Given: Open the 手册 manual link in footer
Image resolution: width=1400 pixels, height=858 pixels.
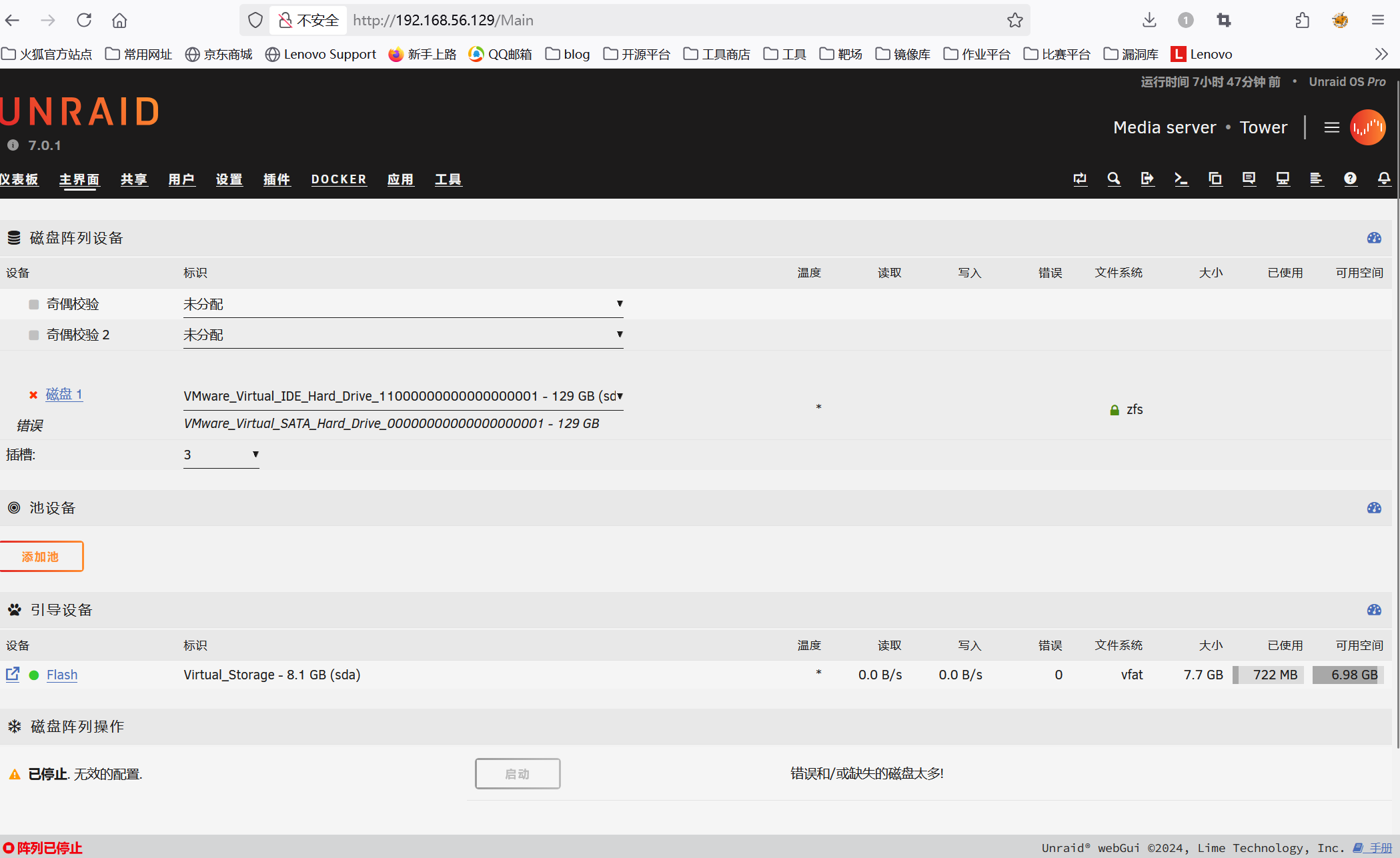Looking at the screenshot, I should 1374,848.
